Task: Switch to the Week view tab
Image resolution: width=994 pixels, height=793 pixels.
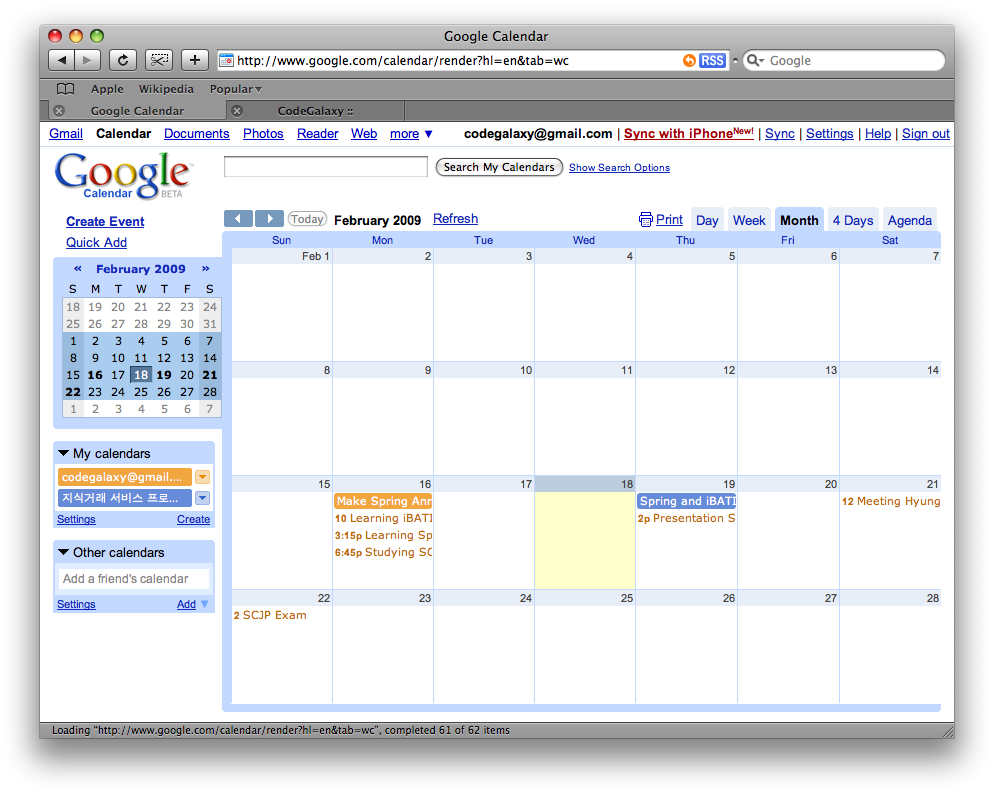Action: [x=749, y=220]
